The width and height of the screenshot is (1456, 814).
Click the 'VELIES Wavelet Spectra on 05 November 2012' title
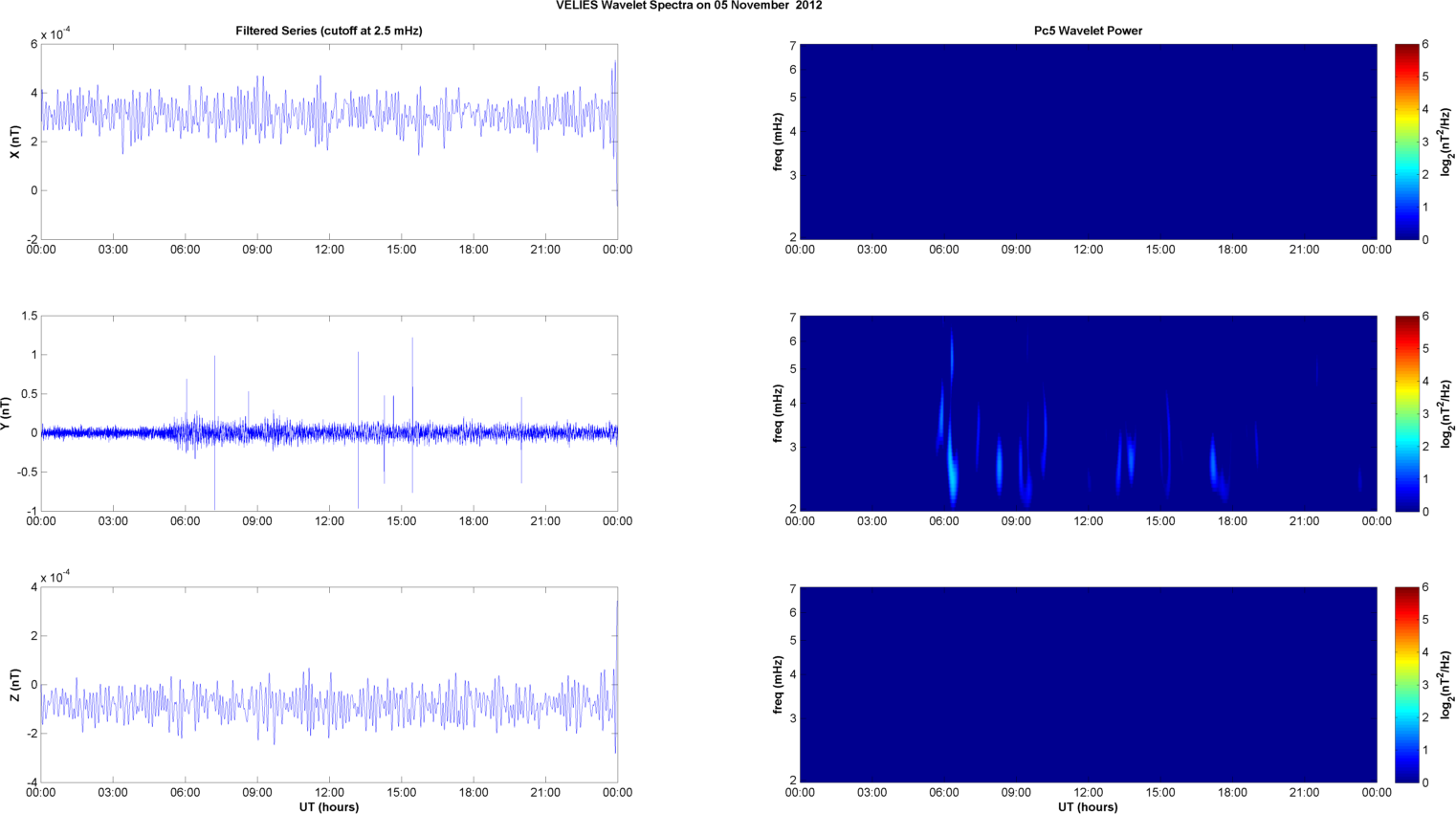[x=689, y=6]
